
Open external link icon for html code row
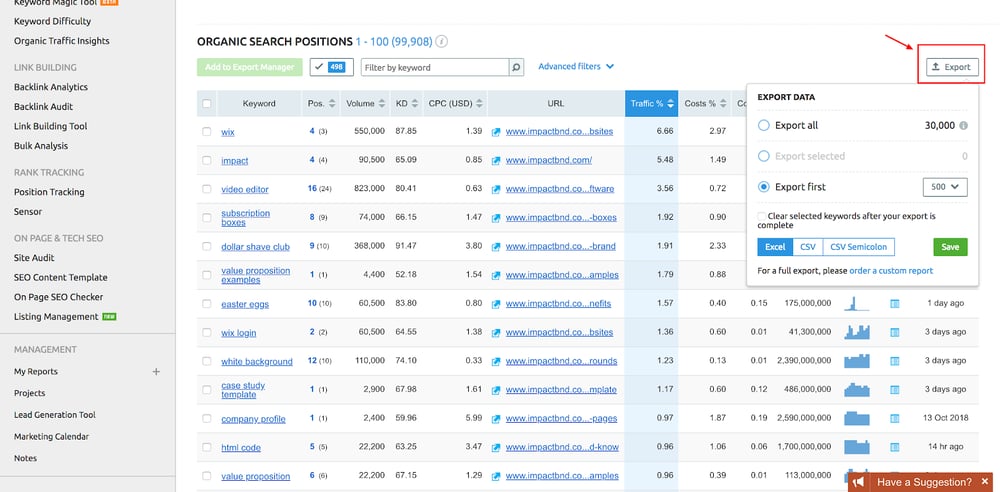coord(496,447)
